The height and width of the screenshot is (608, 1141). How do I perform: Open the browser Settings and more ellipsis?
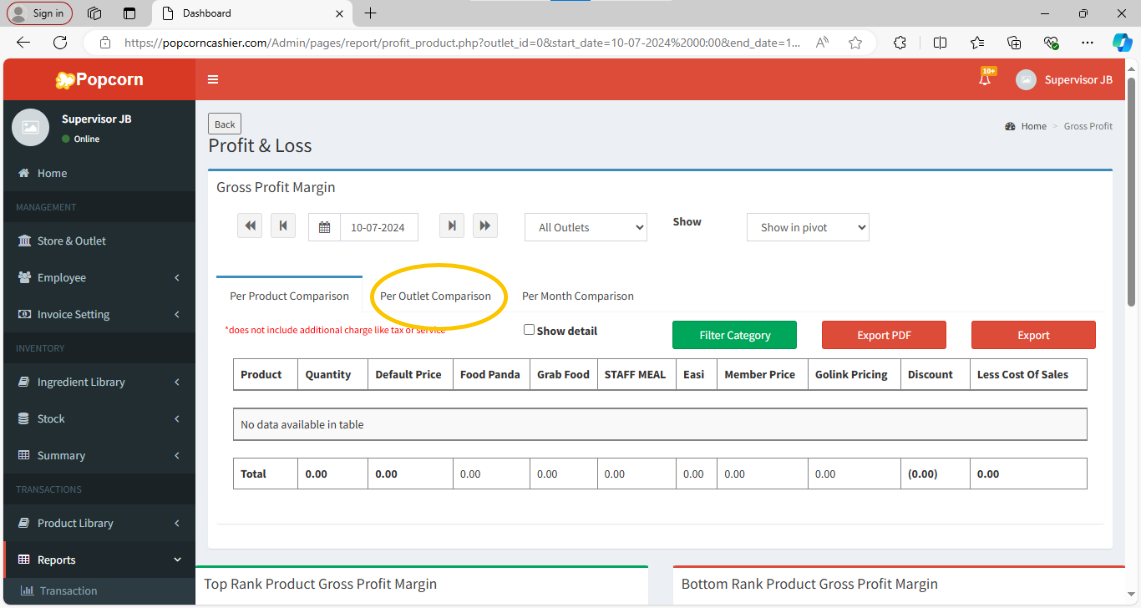[x=1087, y=43]
